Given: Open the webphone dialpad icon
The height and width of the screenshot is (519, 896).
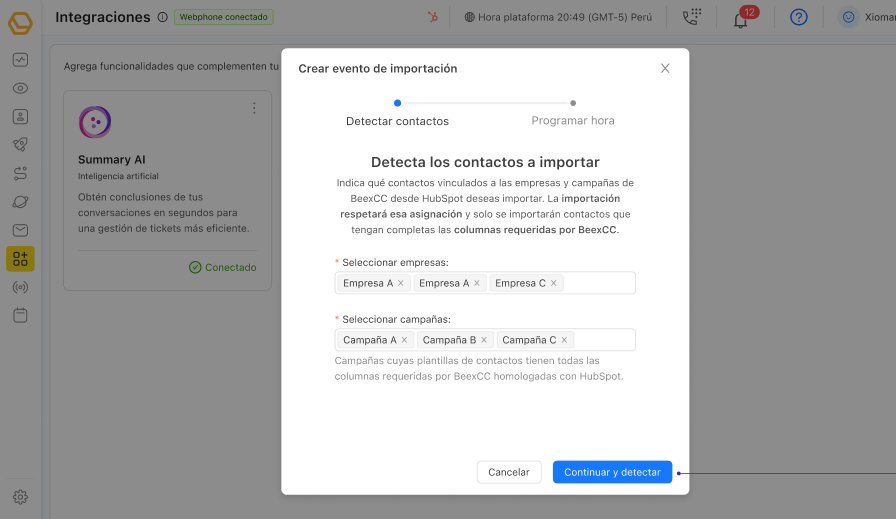Looking at the screenshot, I should pyautogui.click(x=691, y=17).
